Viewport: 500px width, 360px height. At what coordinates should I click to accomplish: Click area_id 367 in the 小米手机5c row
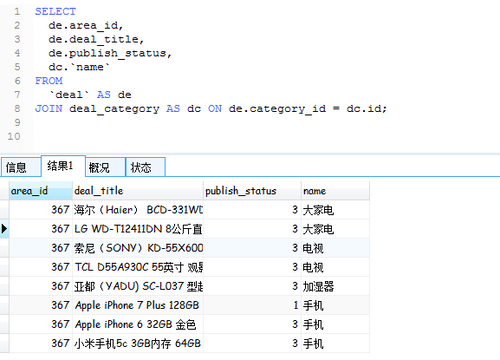click(x=41, y=343)
